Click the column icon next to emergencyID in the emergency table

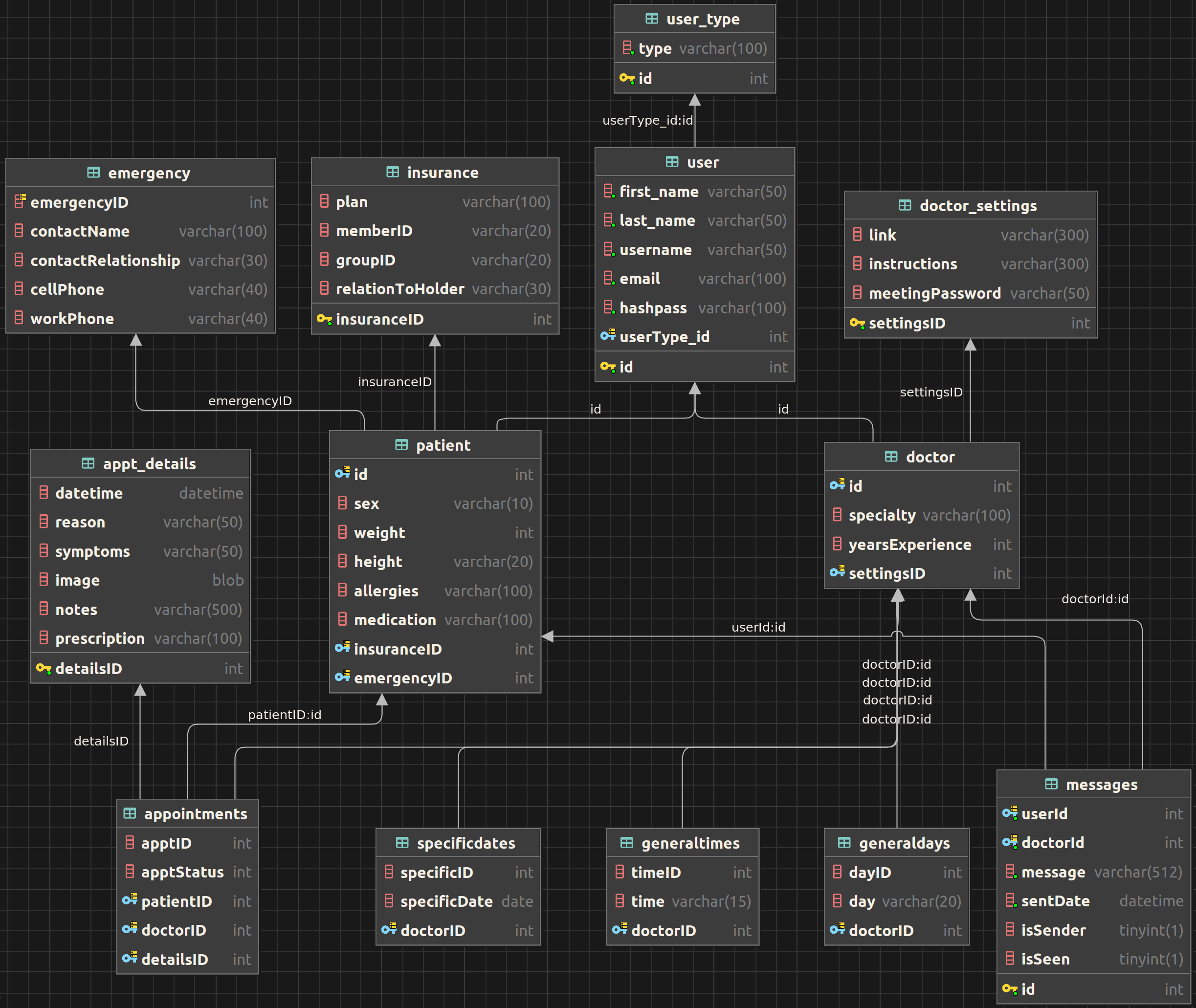coord(20,201)
